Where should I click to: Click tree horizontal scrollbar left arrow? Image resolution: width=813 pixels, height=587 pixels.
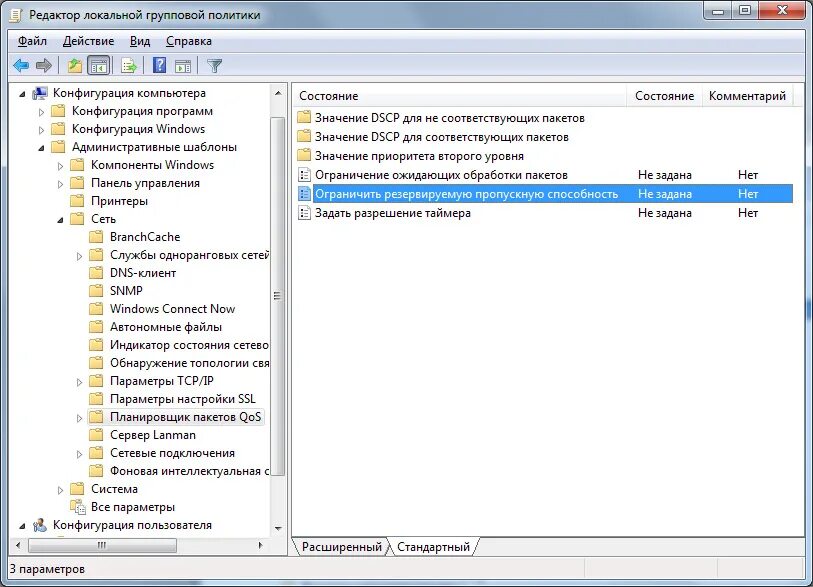point(18,546)
